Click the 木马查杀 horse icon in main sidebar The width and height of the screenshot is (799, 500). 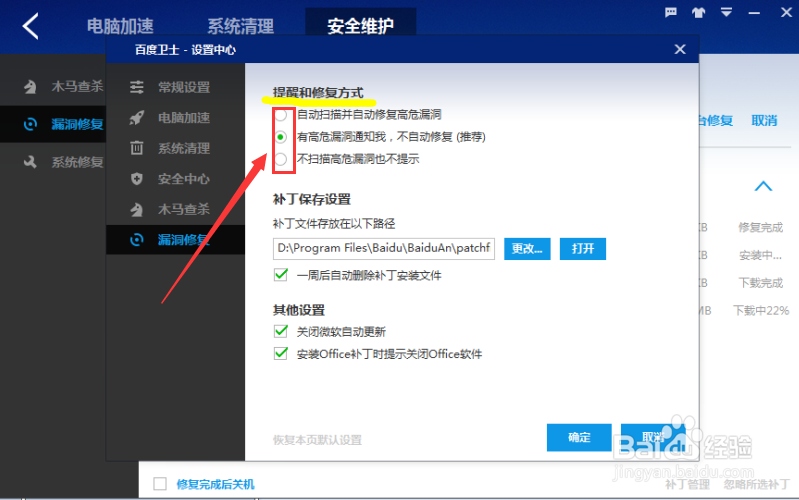click(30, 87)
